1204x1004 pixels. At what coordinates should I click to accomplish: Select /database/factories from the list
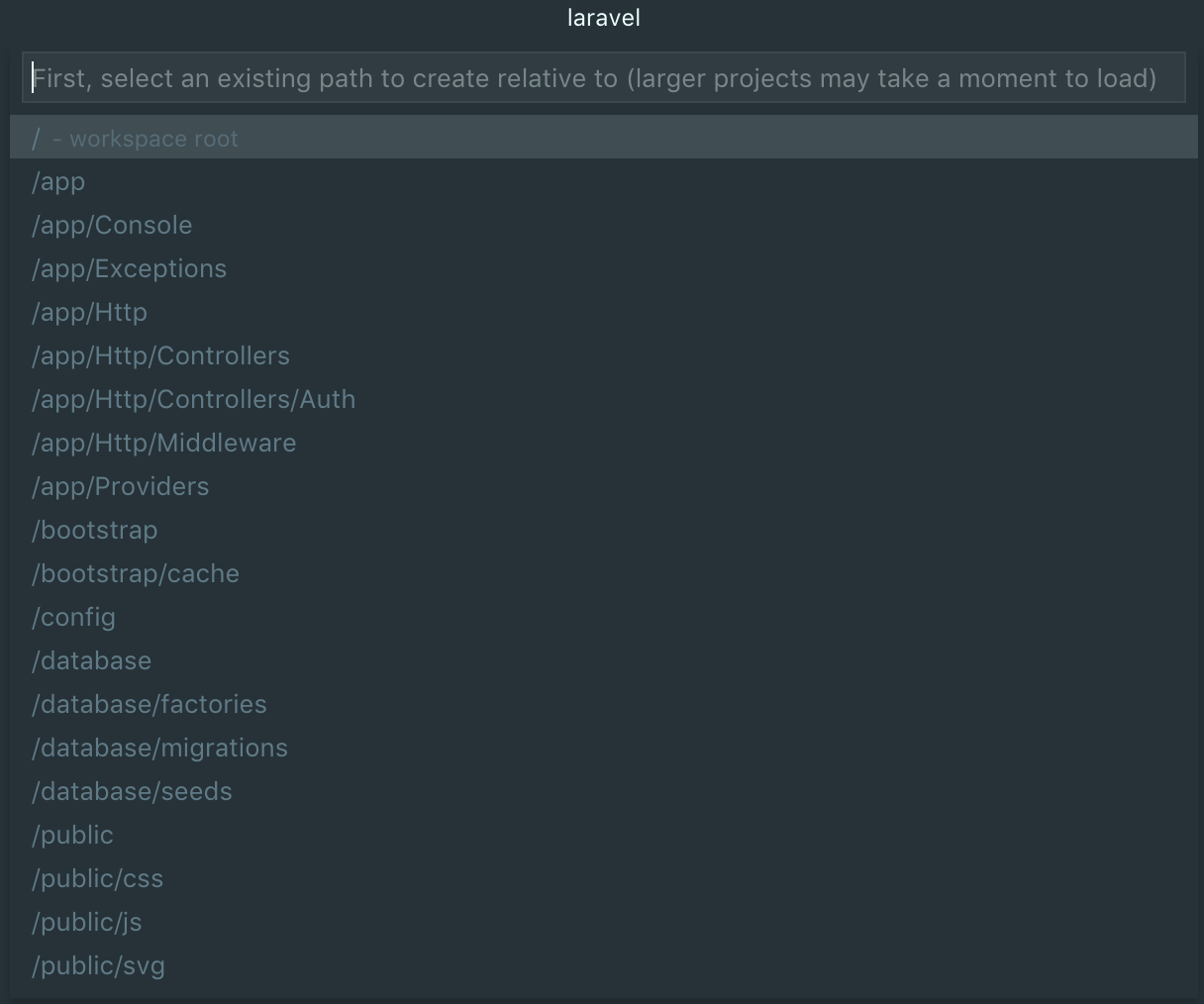150,705
